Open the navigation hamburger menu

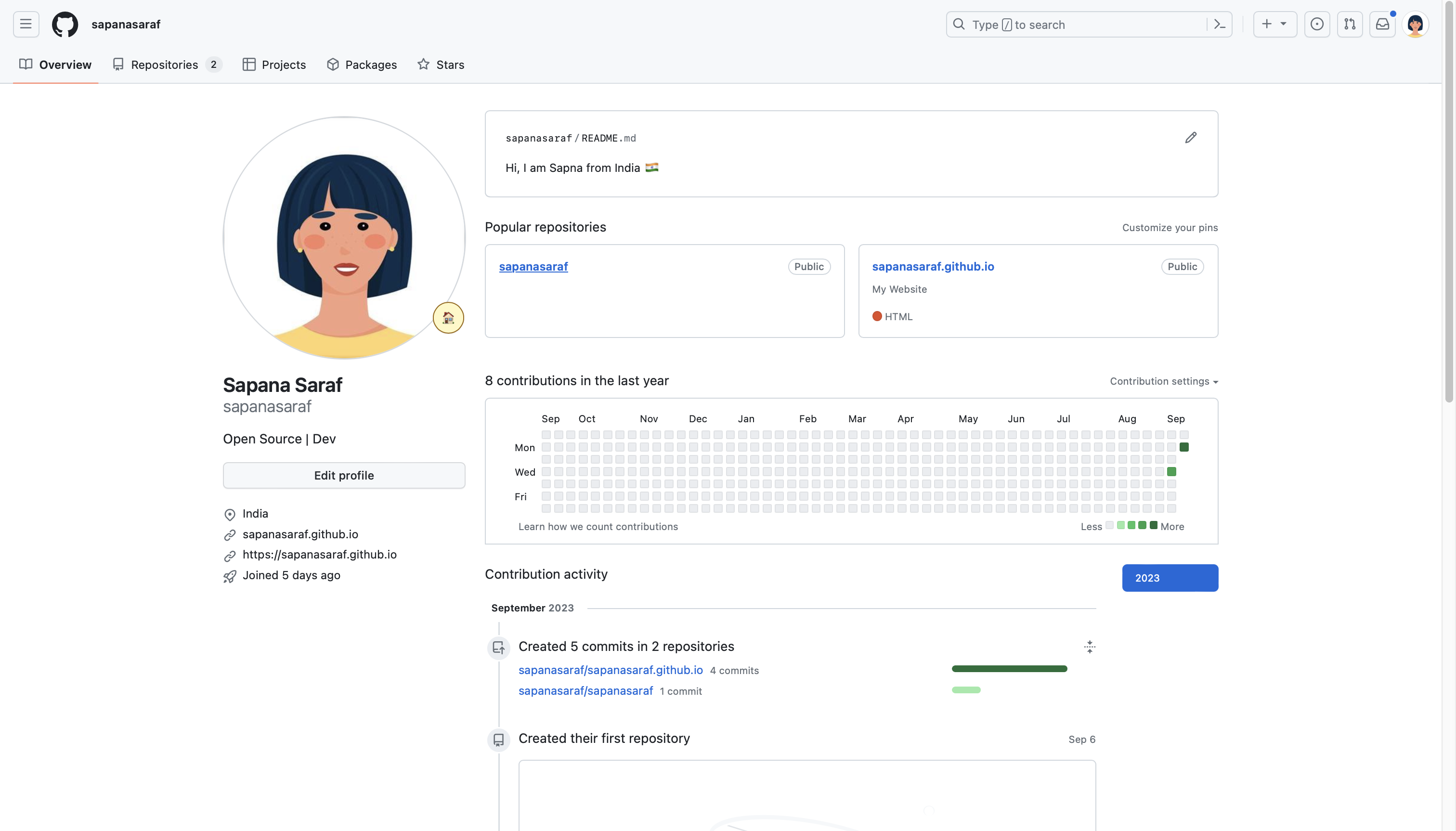[25, 24]
